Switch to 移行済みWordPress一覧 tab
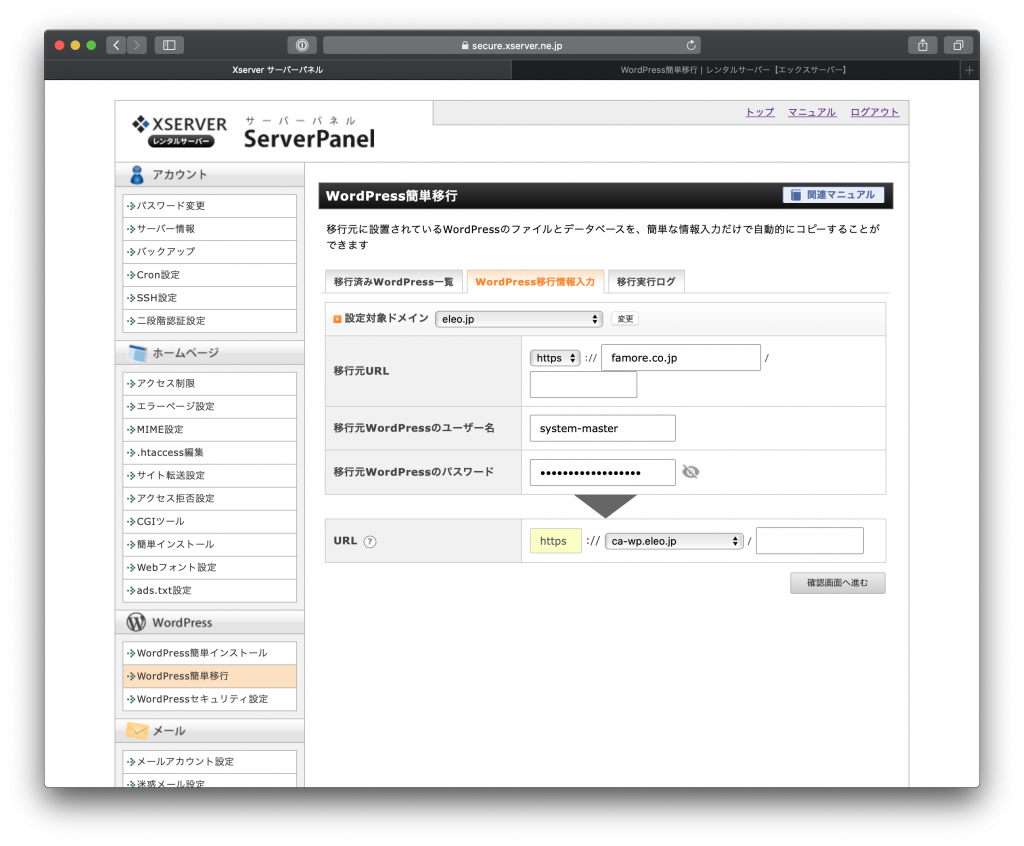 coord(394,282)
